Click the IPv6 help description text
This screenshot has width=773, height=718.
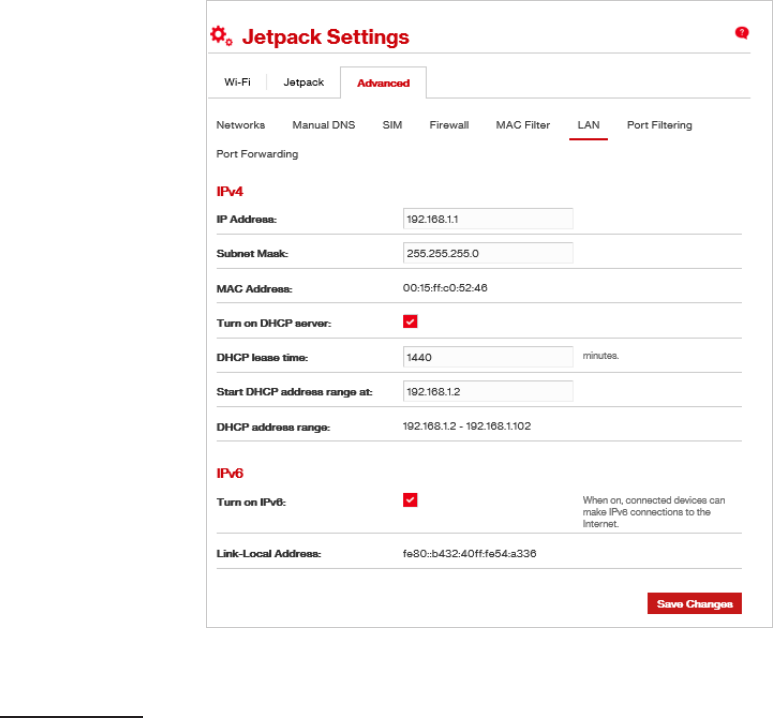[654, 512]
